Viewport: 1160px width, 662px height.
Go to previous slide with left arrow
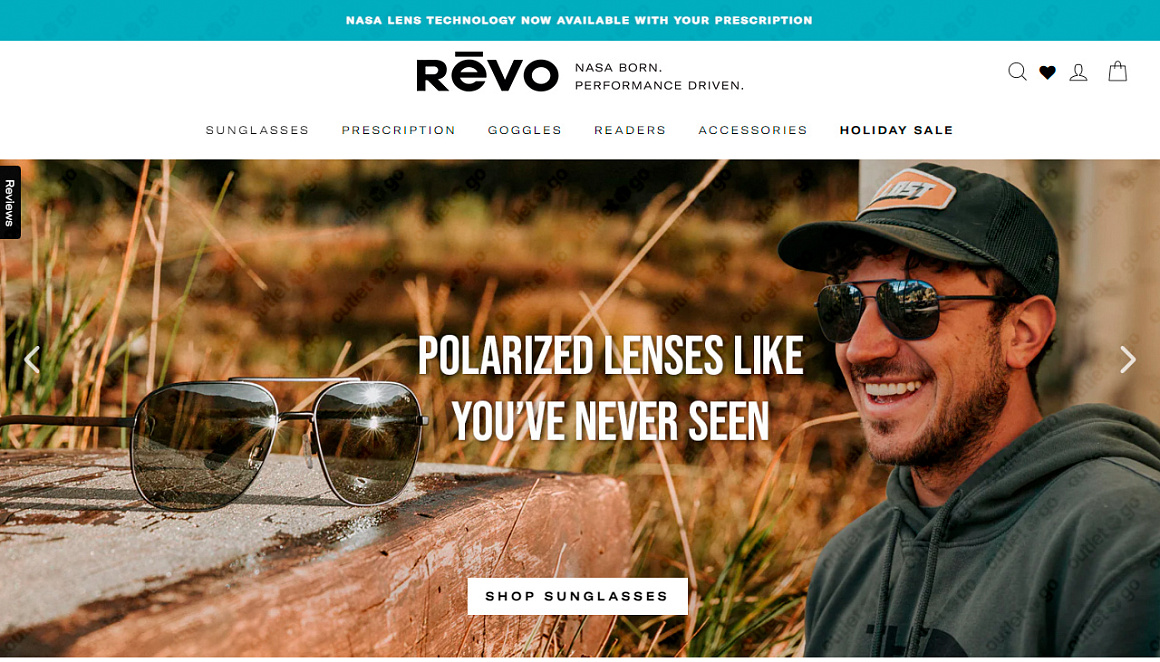tap(32, 359)
